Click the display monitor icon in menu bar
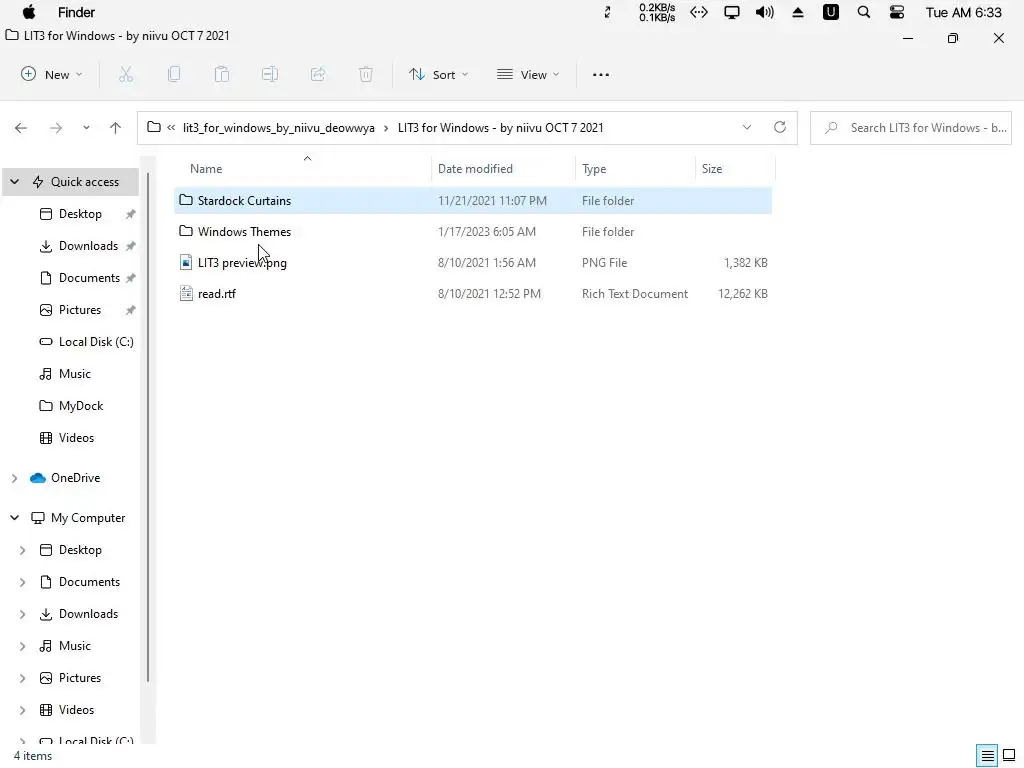The width and height of the screenshot is (1024, 768). (x=731, y=12)
